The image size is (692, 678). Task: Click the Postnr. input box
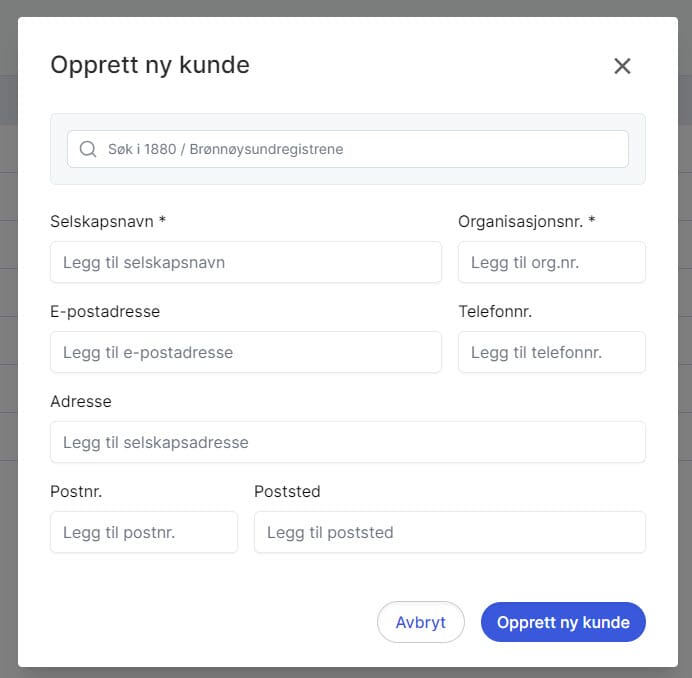(x=144, y=532)
